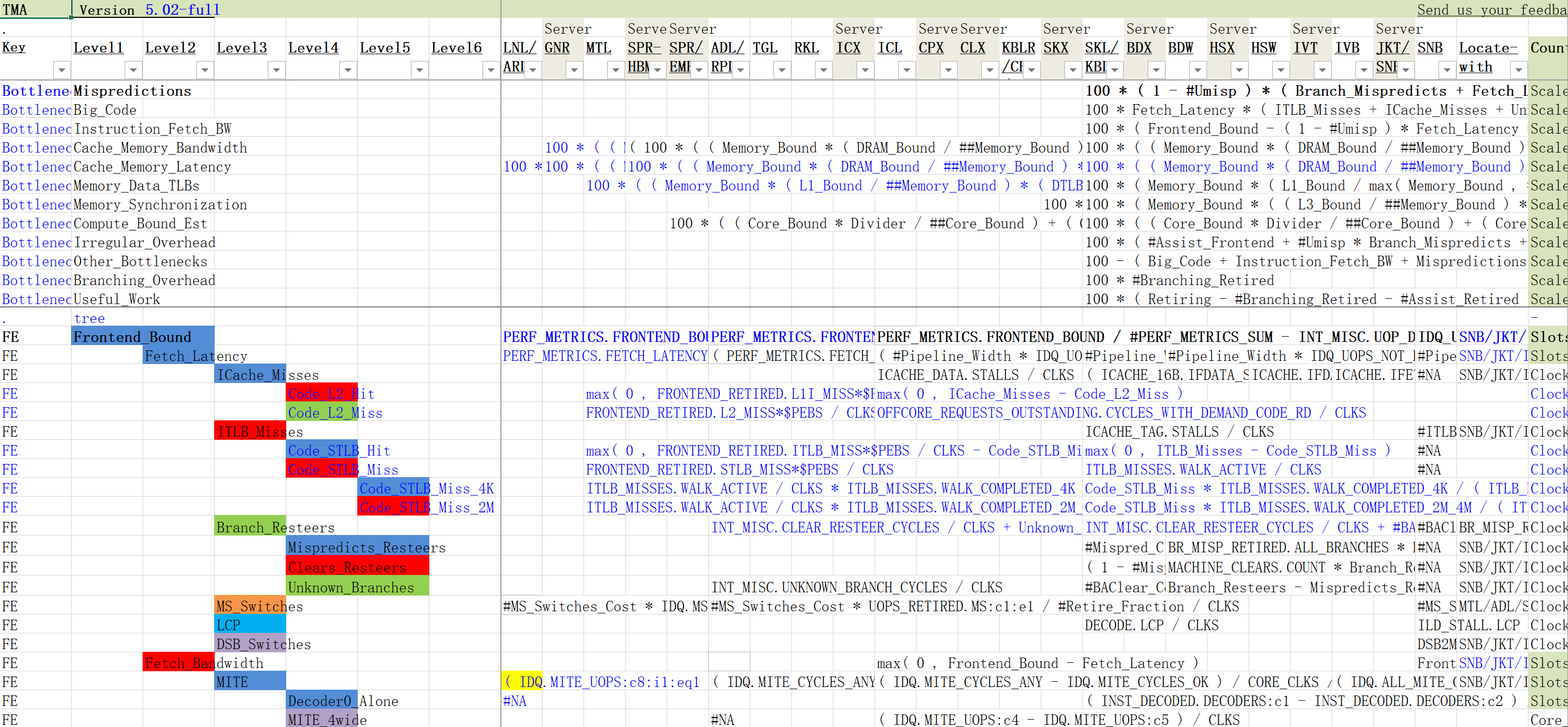
Task: Select the orange MS_Switches cell
Action: tap(249, 606)
